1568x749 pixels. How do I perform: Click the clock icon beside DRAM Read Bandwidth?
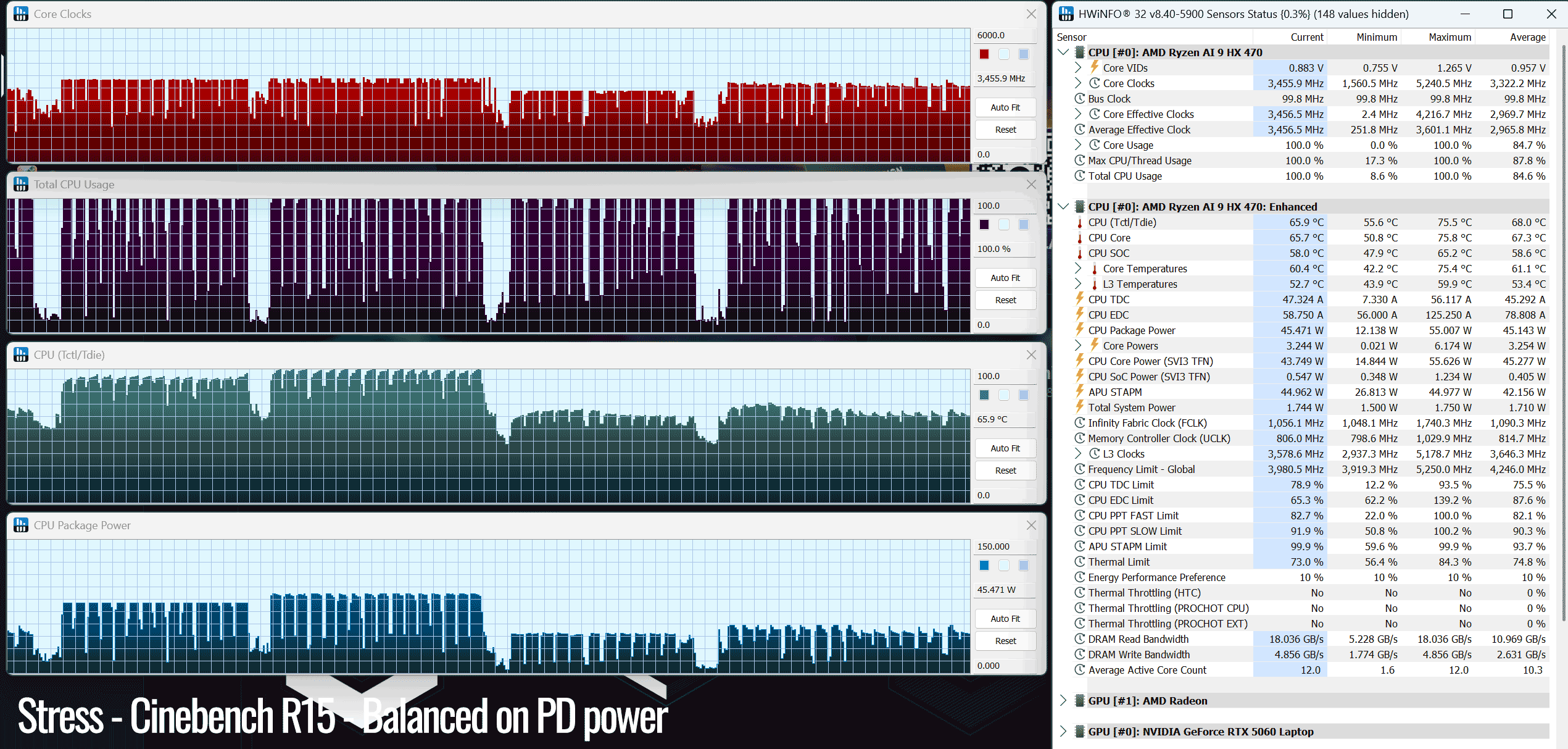[x=1079, y=638]
